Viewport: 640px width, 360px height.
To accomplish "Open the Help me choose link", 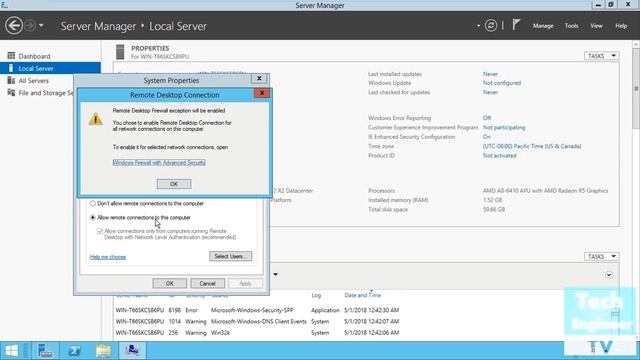I will [108, 257].
